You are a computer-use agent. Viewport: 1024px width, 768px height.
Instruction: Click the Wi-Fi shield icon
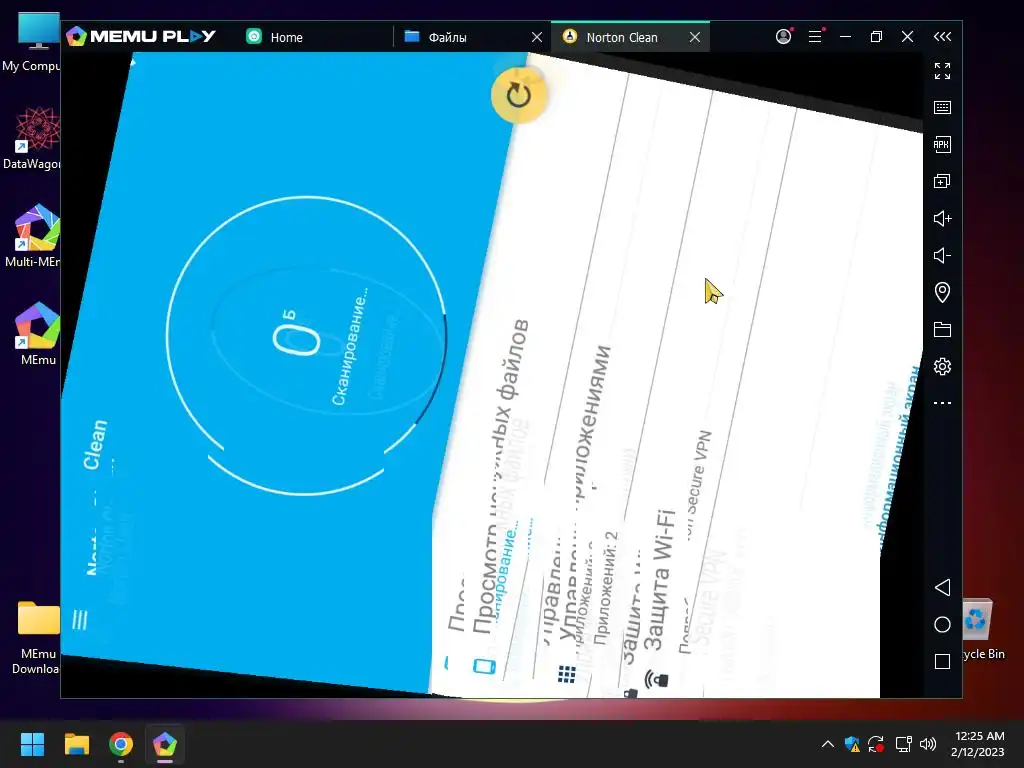[656, 679]
